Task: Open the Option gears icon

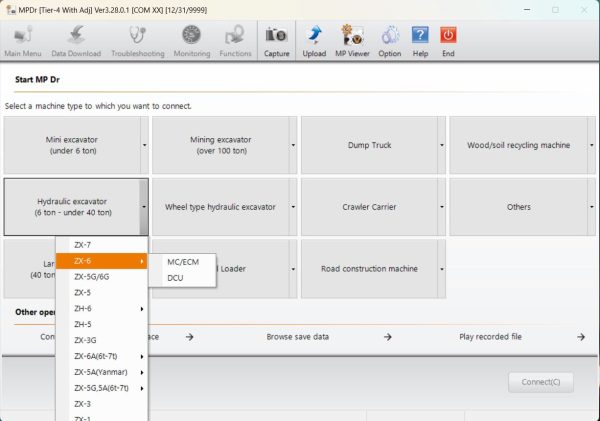Action: coord(390,41)
